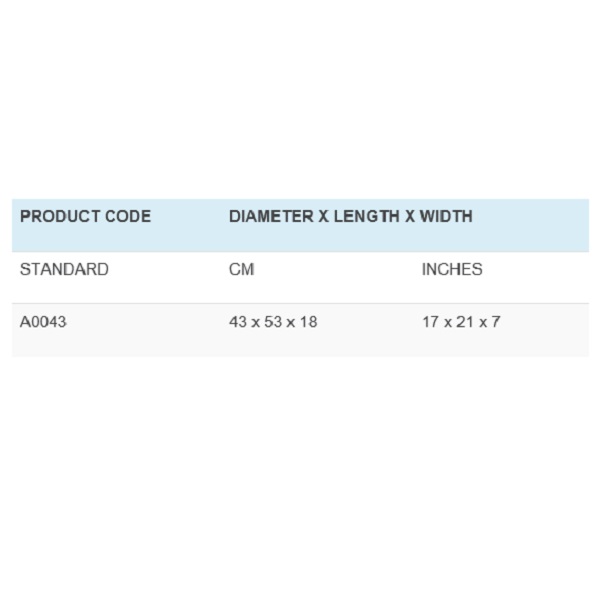Image resolution: width=600 pixels, height=600 pixels.
Task: Click the word WIDTH in the header
Action: 446,216
